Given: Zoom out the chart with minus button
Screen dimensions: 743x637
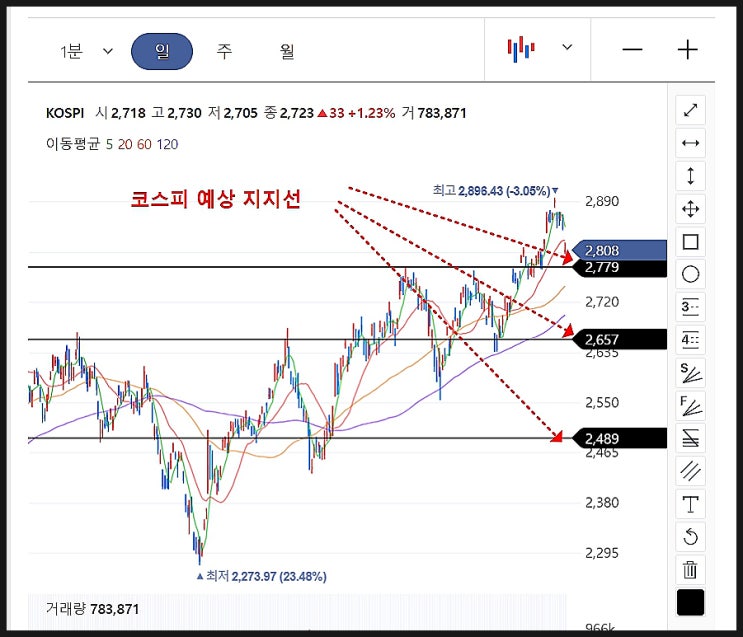Looking at the screenshot, I should [632, 49].
